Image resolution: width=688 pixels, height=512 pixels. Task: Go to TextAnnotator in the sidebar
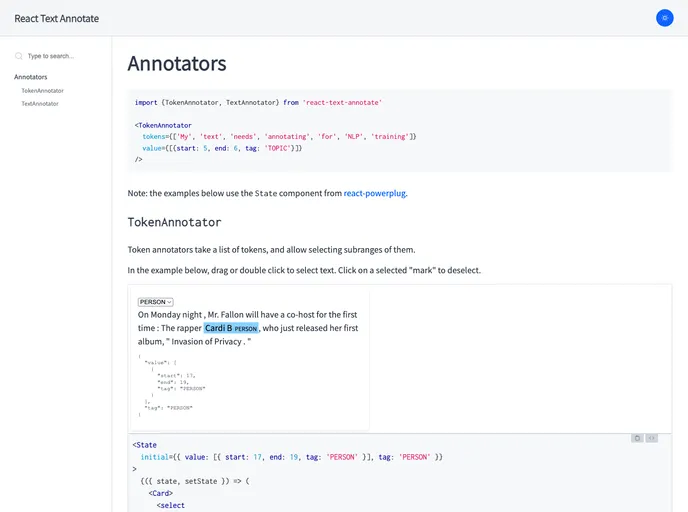(40, 104)
